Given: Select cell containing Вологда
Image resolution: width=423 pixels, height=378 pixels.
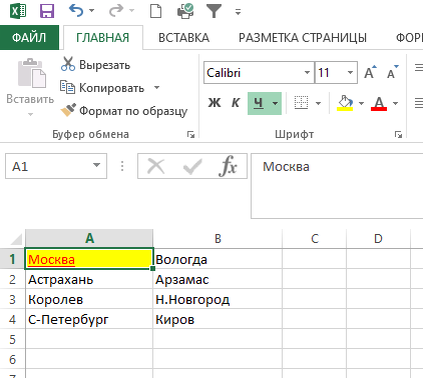Looking at the screenshot, I should 218,259.
